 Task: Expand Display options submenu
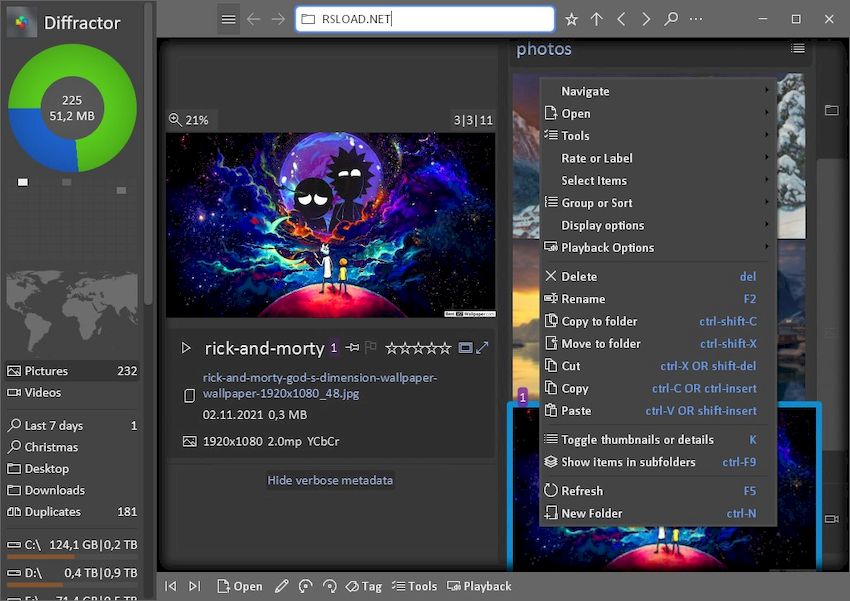(x=658, y=225)
